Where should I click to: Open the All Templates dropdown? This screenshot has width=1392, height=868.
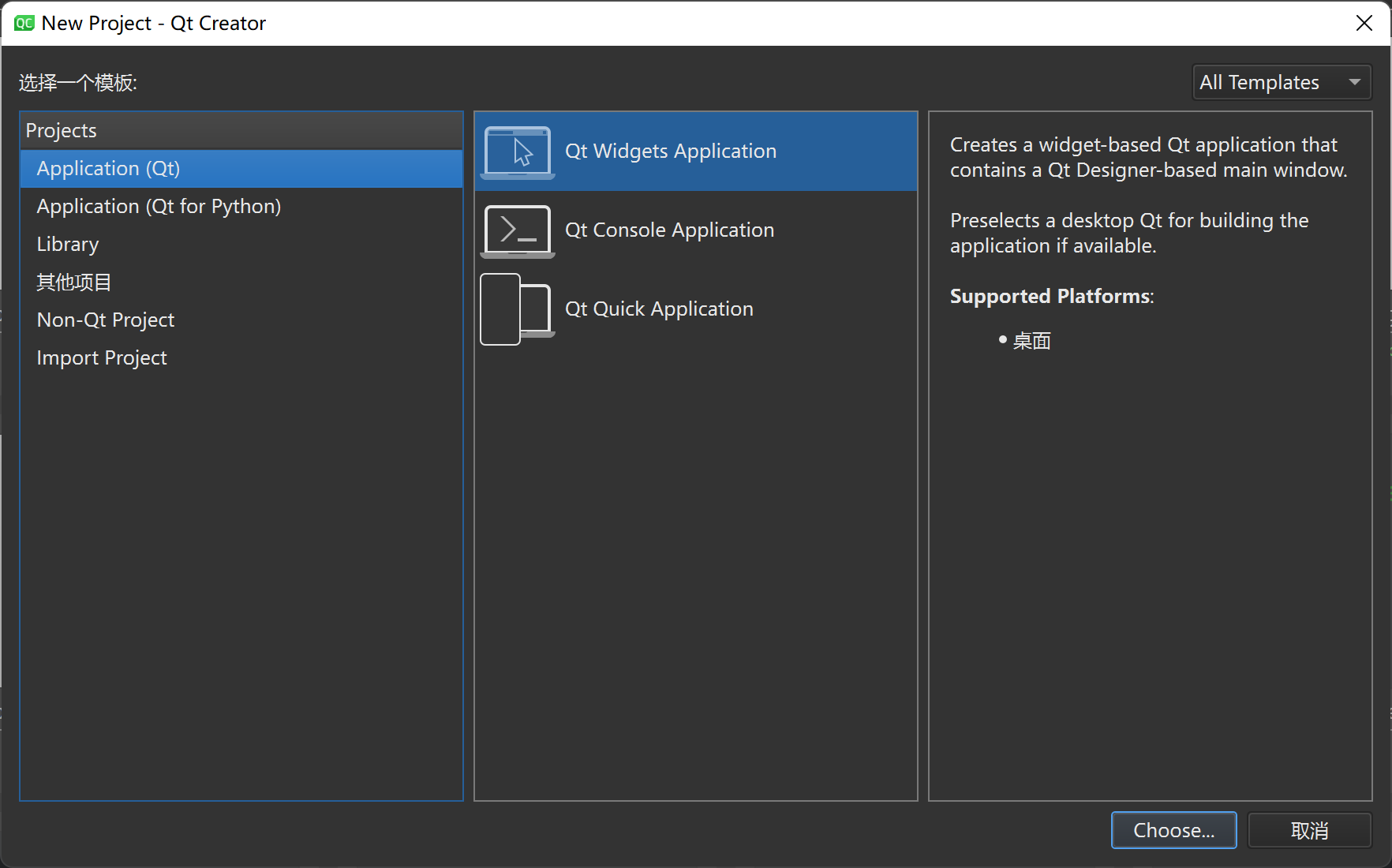[x=1282, y=82]
